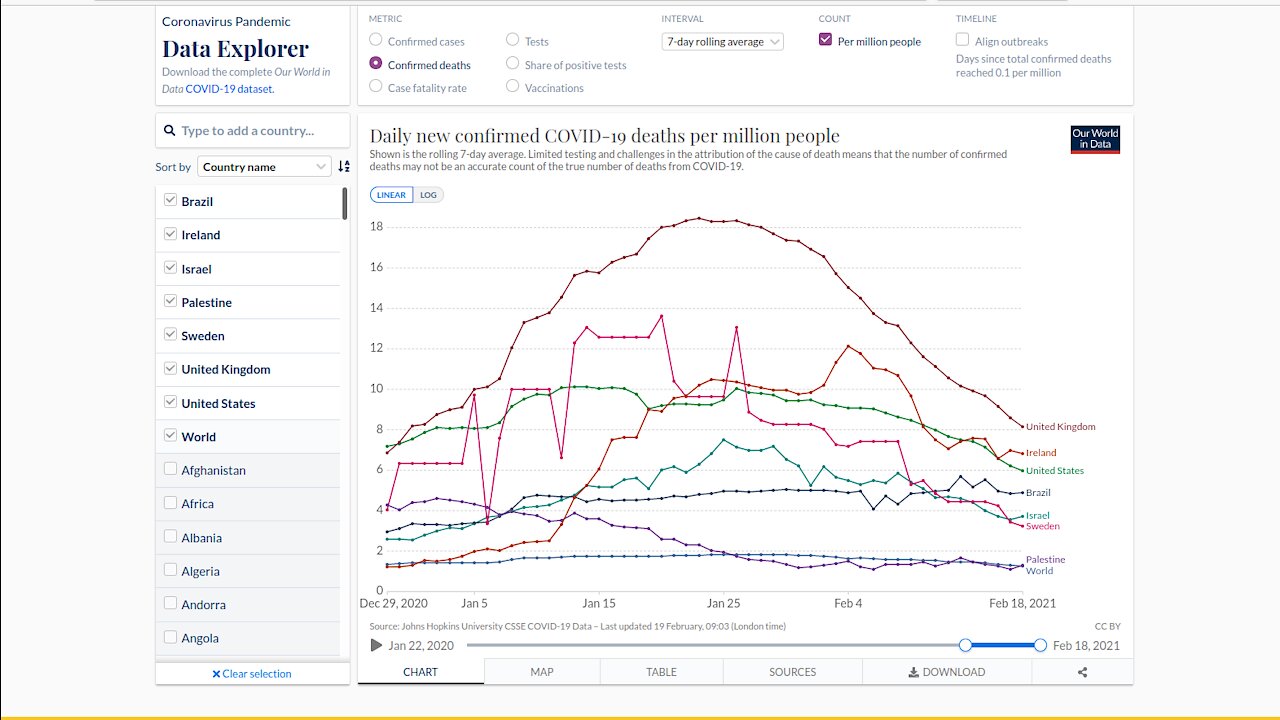The width and height of the screenshot is (1280, 720).
Task: Reverse the sort order with the arrows icon
Action: [344, 167]
